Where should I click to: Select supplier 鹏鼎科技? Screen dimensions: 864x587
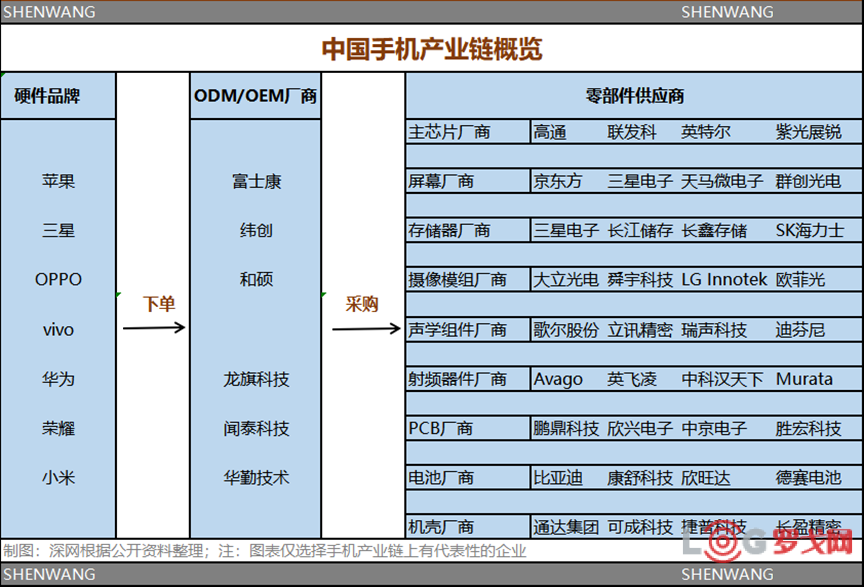pos(566,428)
